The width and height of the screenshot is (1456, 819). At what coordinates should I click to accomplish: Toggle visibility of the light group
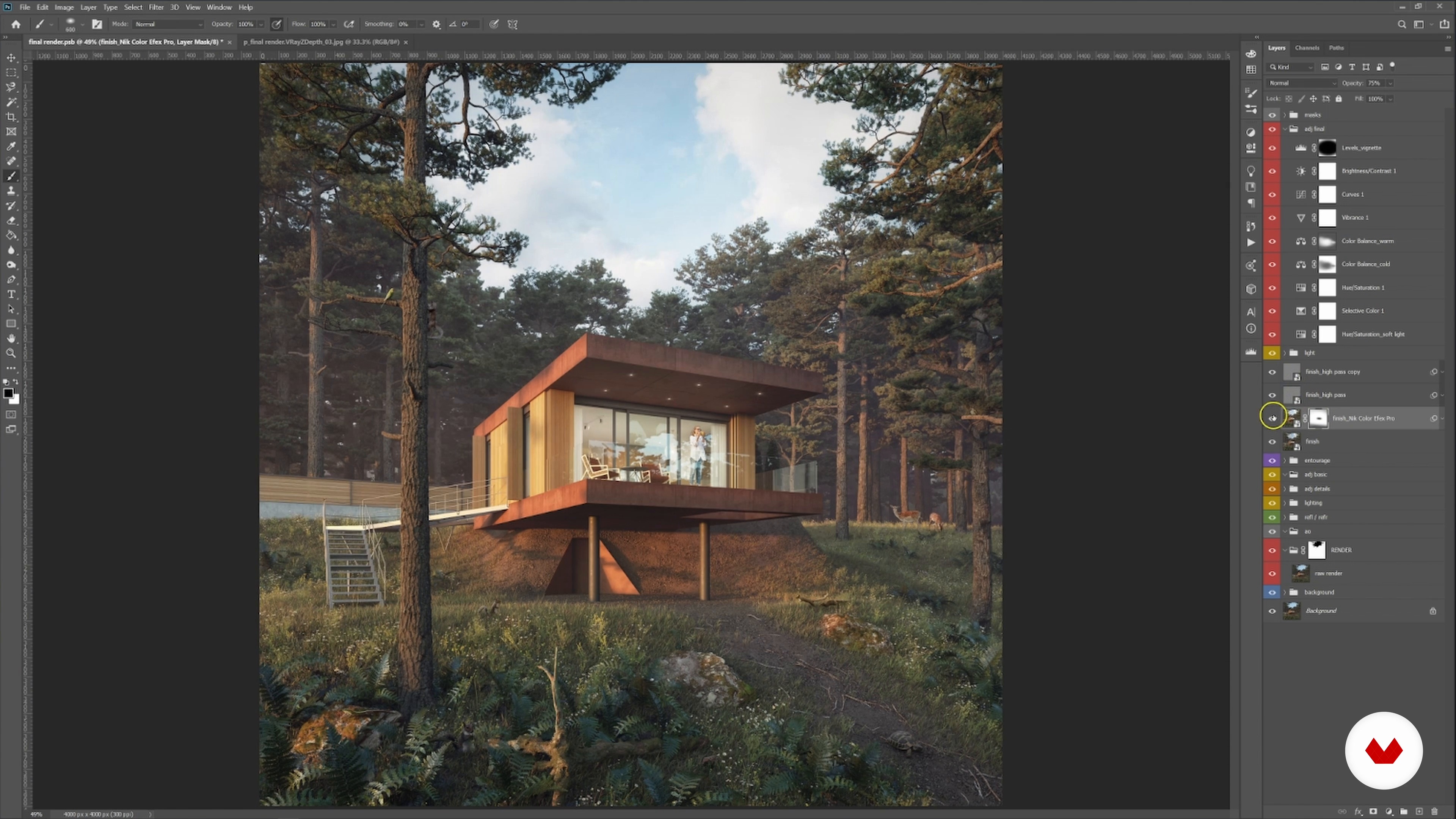(x=1272, y=353)
